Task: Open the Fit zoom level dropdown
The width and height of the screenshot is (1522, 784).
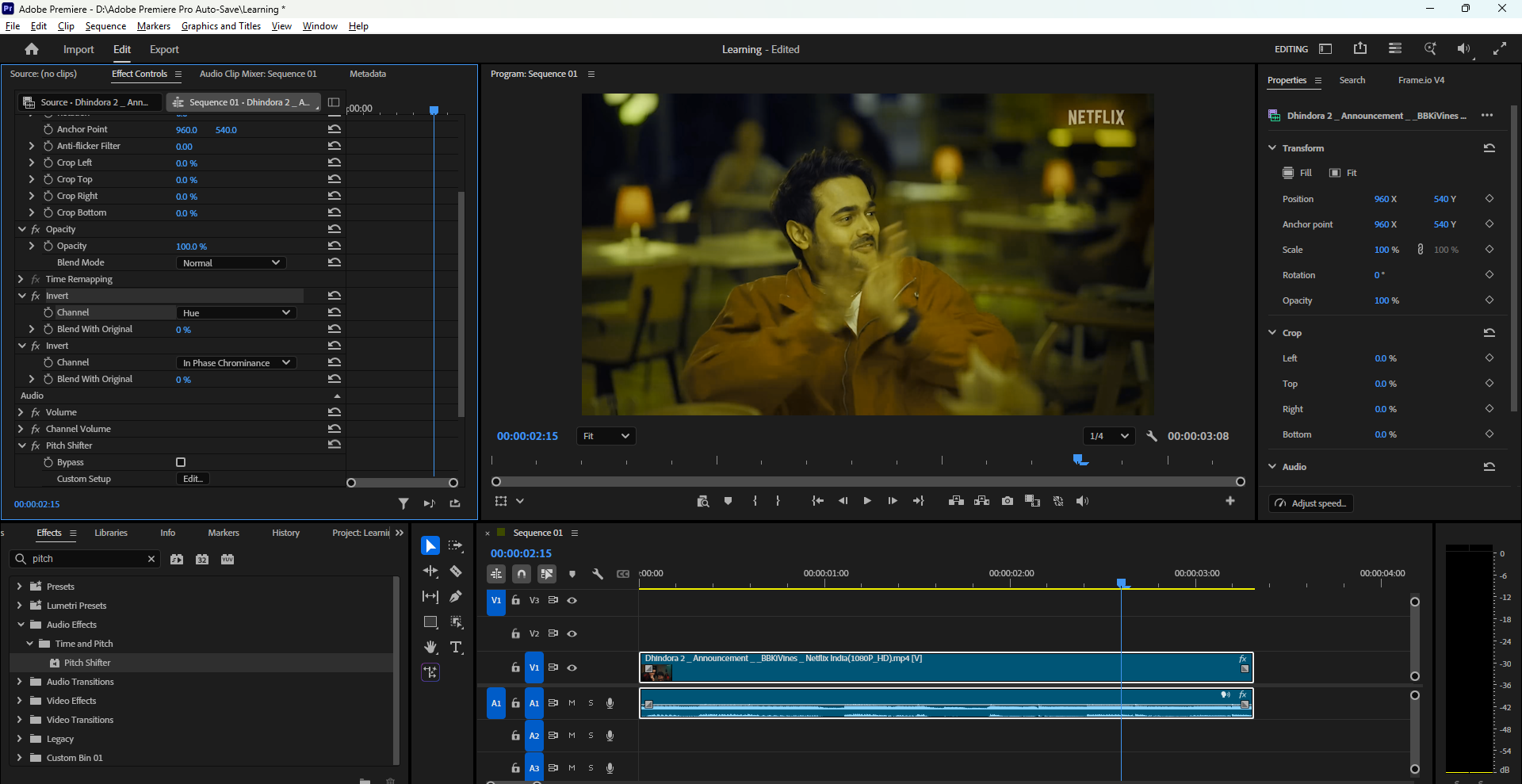Action: coord(606,436)
